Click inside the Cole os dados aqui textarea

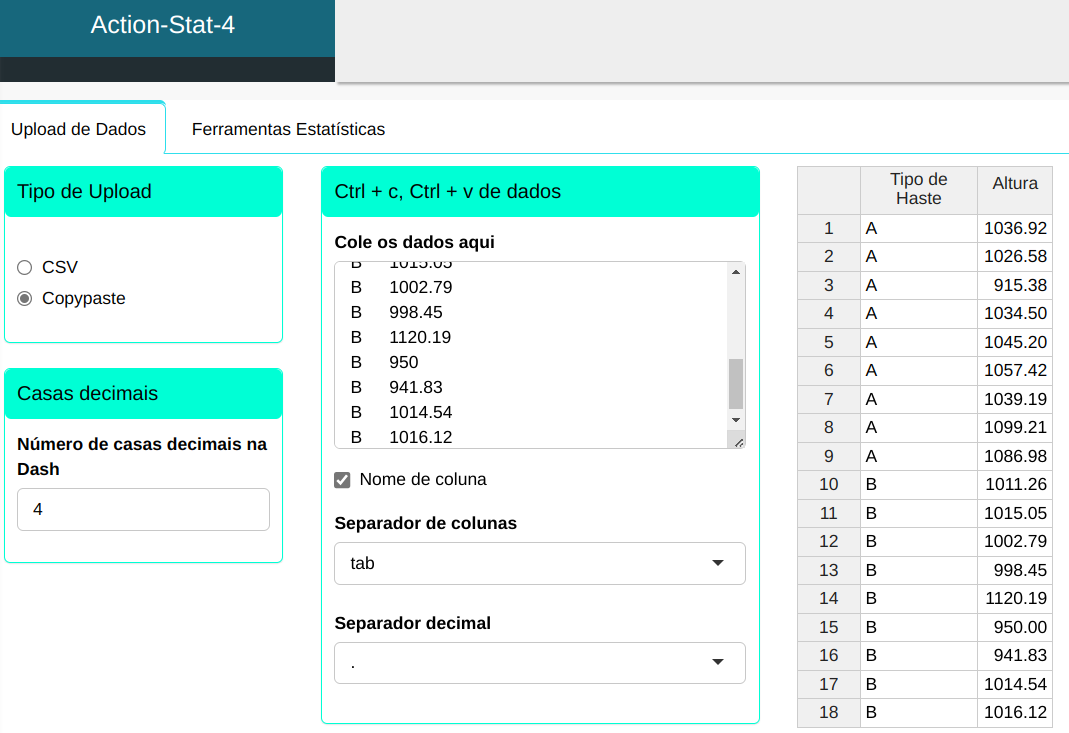coord(530,350)
